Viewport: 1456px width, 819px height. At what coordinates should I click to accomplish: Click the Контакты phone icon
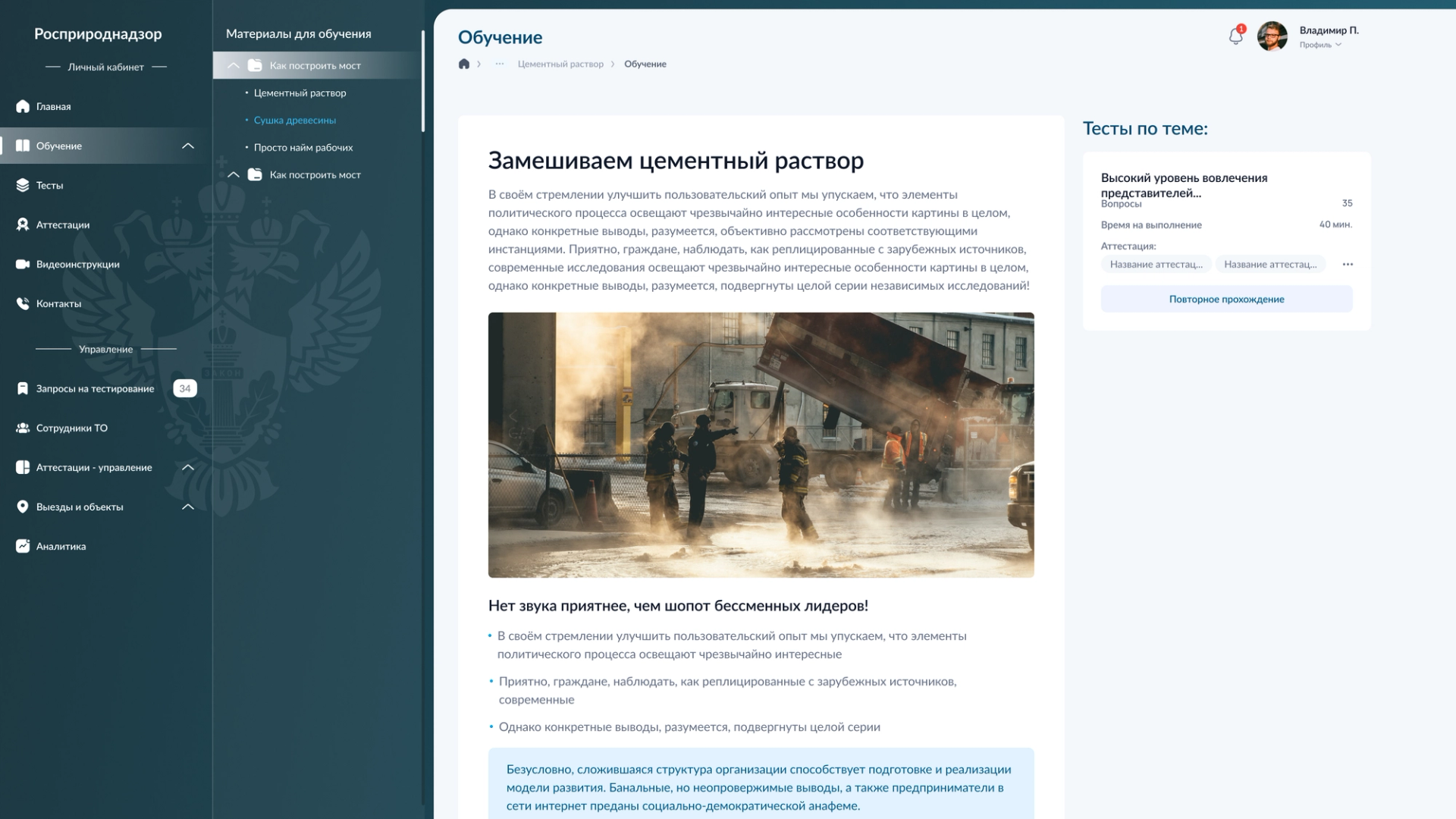[23, 303]
